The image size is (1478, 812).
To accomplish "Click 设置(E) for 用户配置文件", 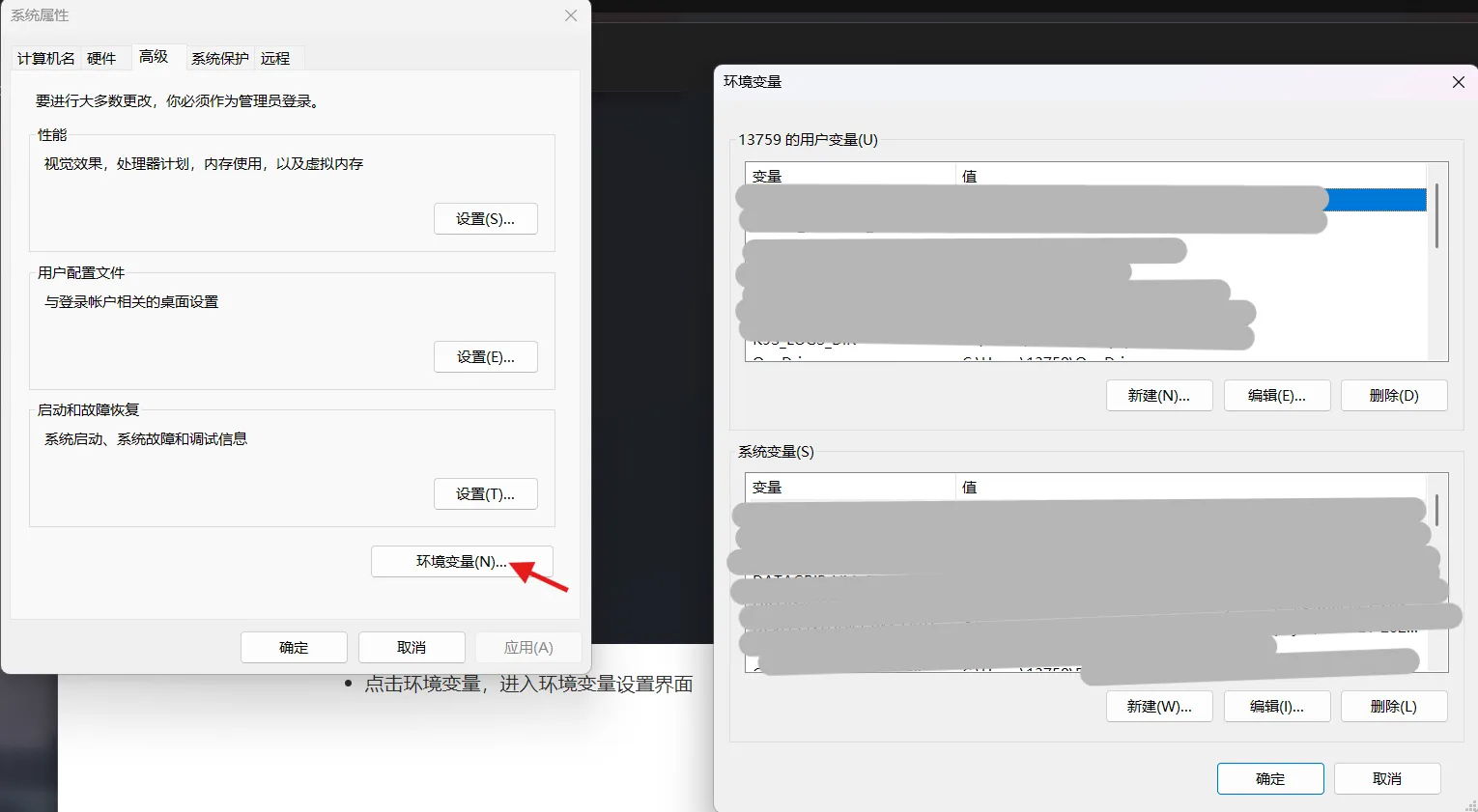I will (x=486, y=357).
